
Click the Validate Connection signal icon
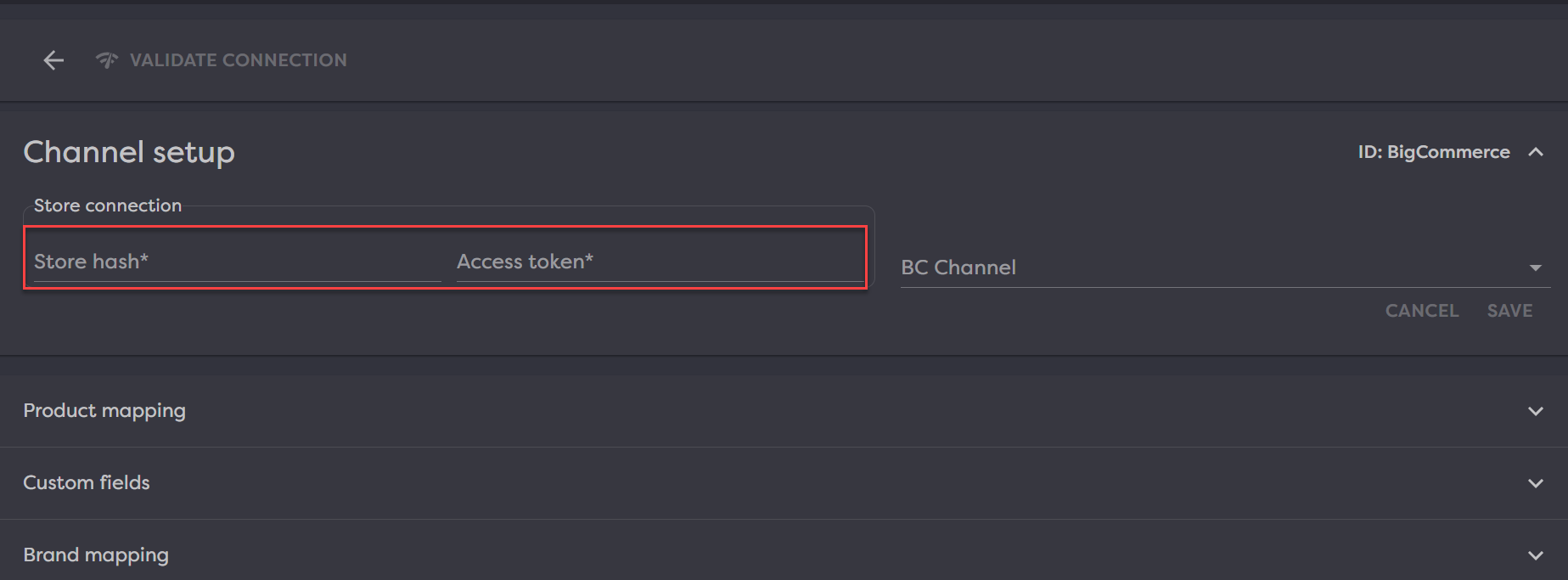pyautogui.click(x=107, y=60)
